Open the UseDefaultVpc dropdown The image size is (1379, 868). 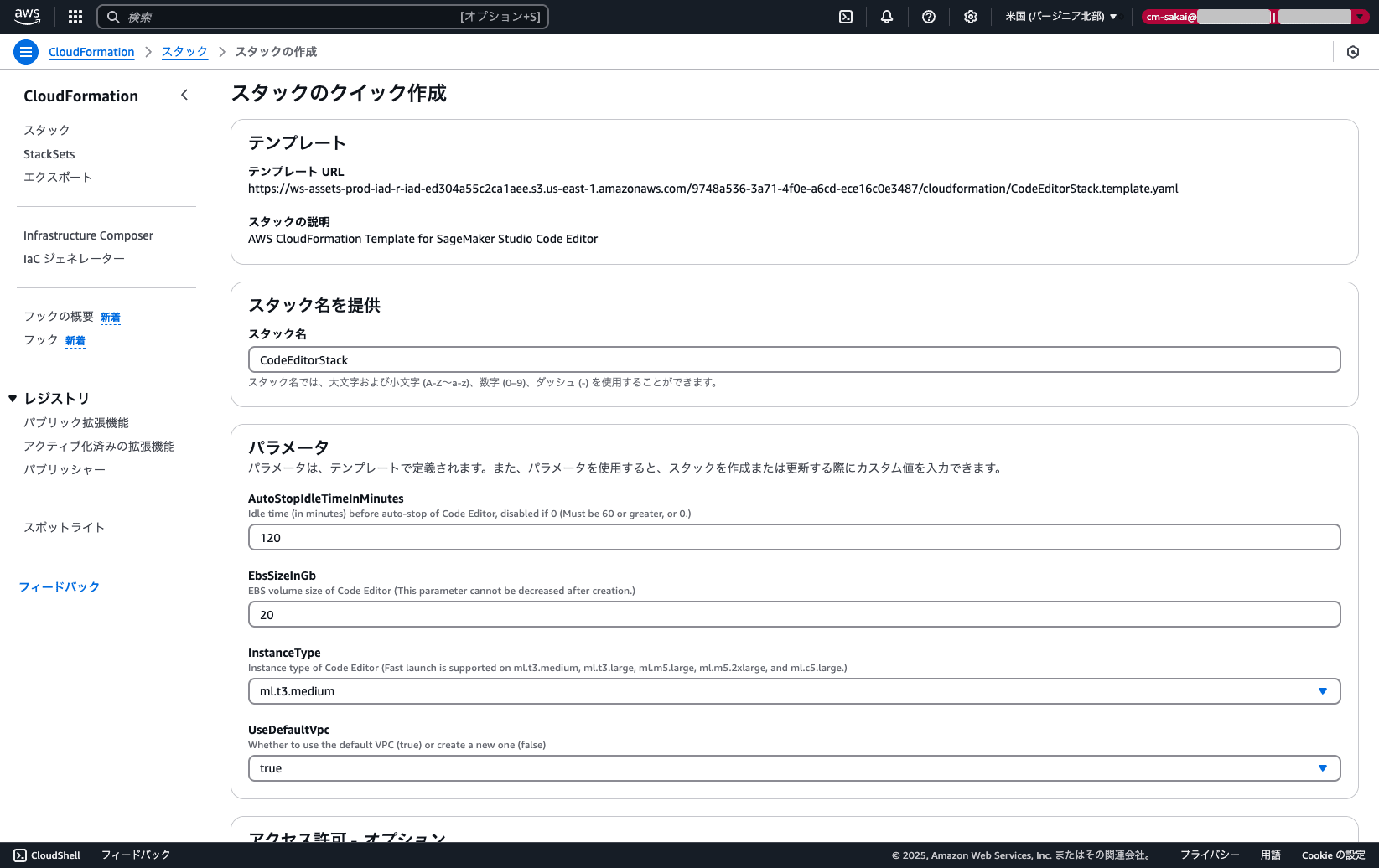coord(795,768)
